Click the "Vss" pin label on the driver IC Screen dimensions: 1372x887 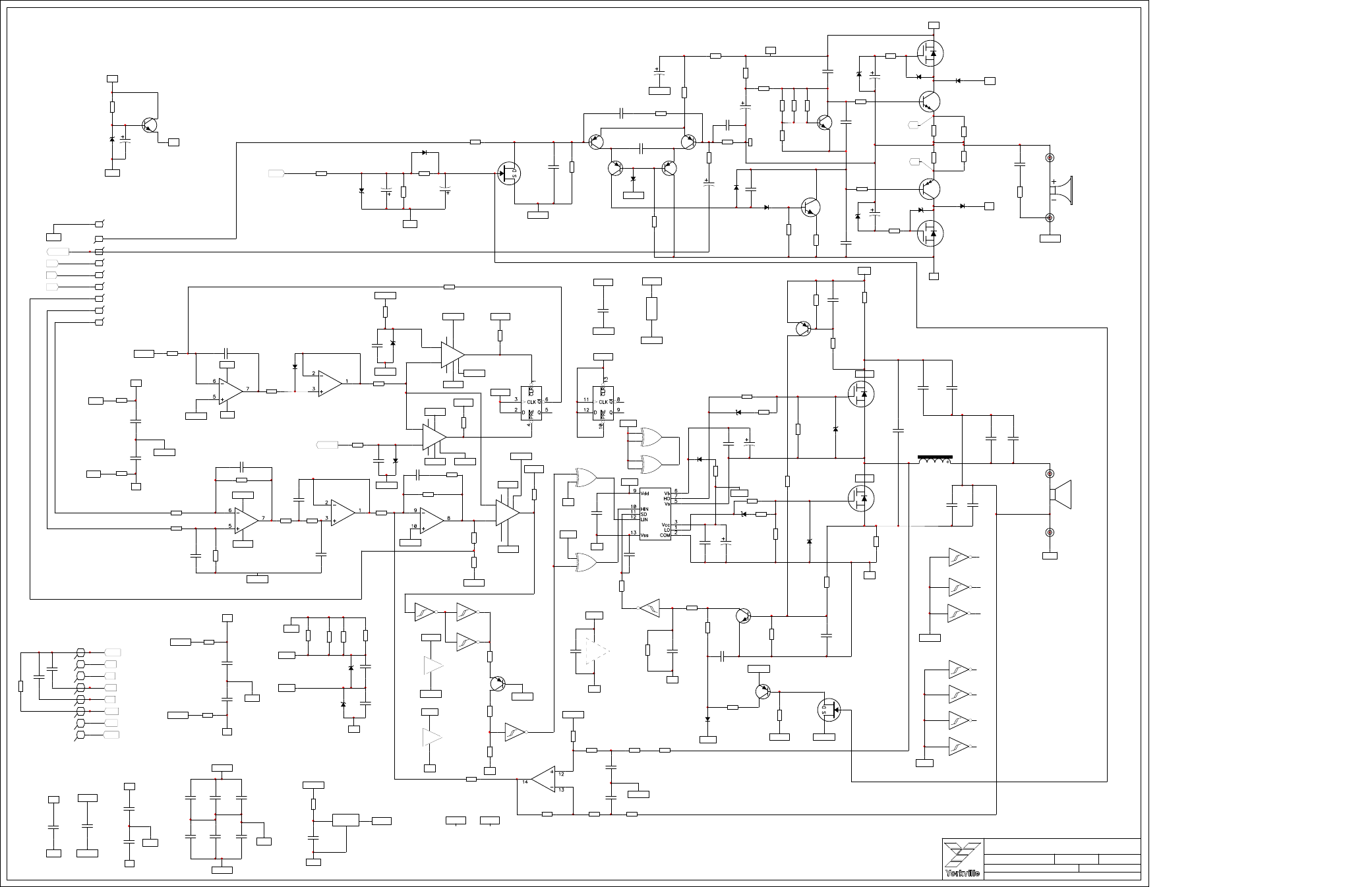pos(645,535)
